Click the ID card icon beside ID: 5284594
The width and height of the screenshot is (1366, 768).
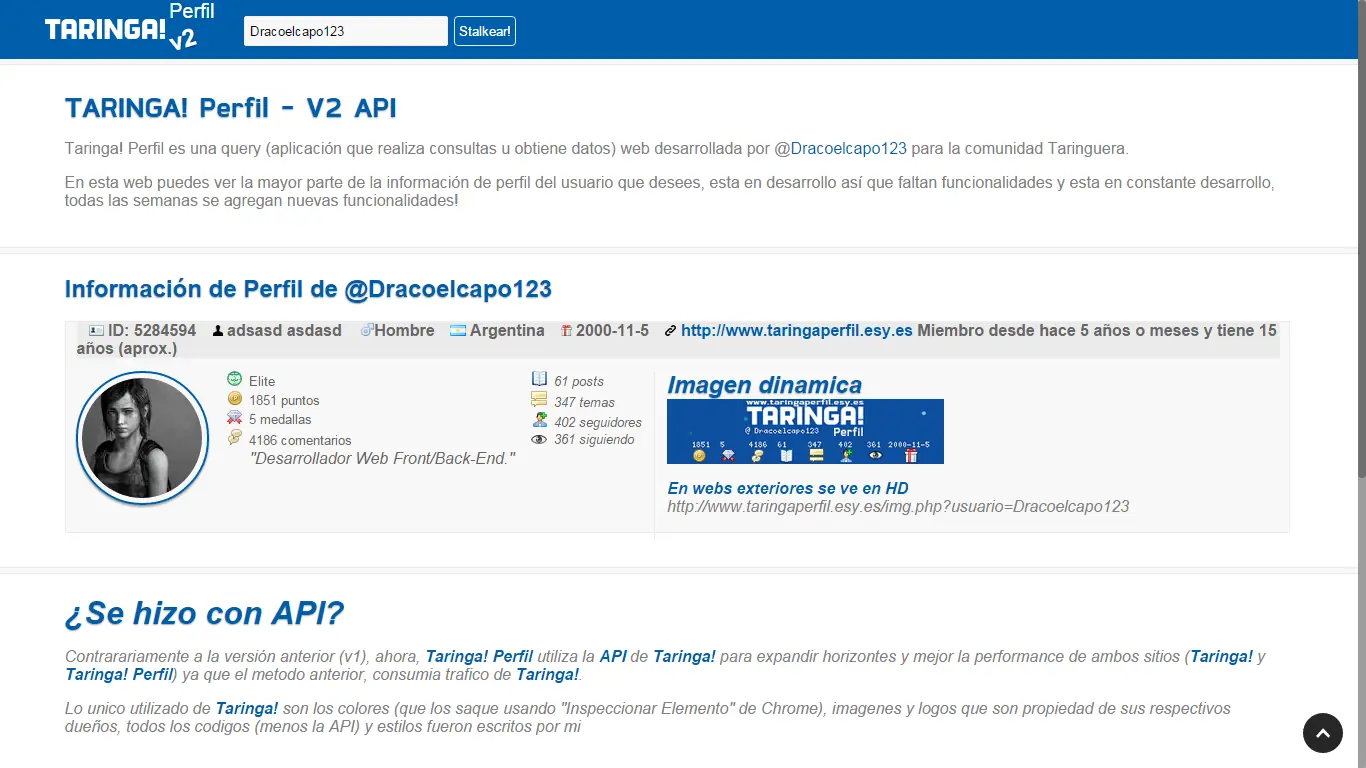pyautogui.click(x=96, y=330)
